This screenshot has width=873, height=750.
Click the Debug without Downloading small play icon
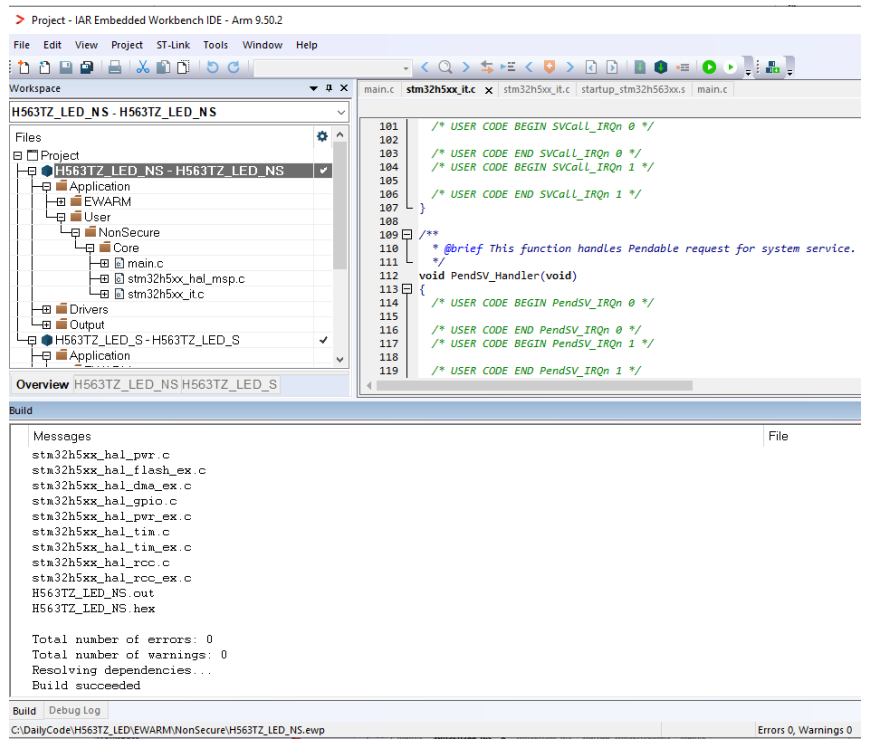[x=730, y=67]
